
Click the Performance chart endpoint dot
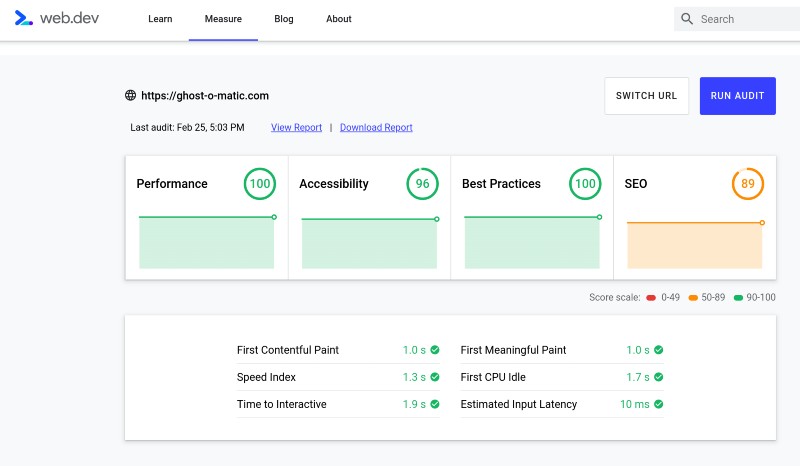[274, 217]
